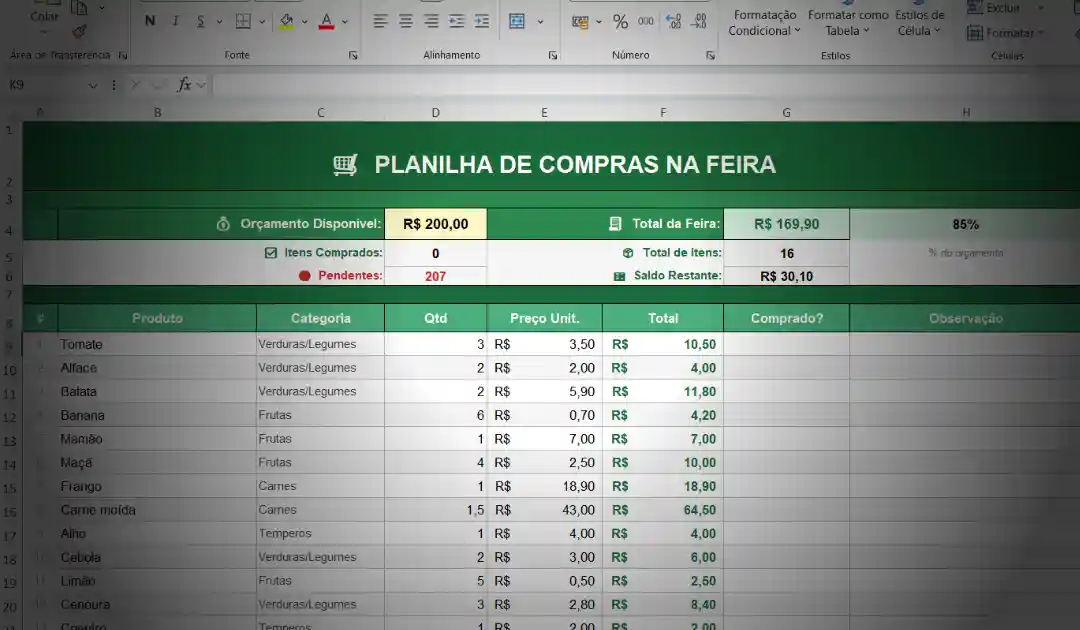Screen dimensions: 1080x630
Task: Select Banana category cell Frutas
Action: [x=320, y=415]
